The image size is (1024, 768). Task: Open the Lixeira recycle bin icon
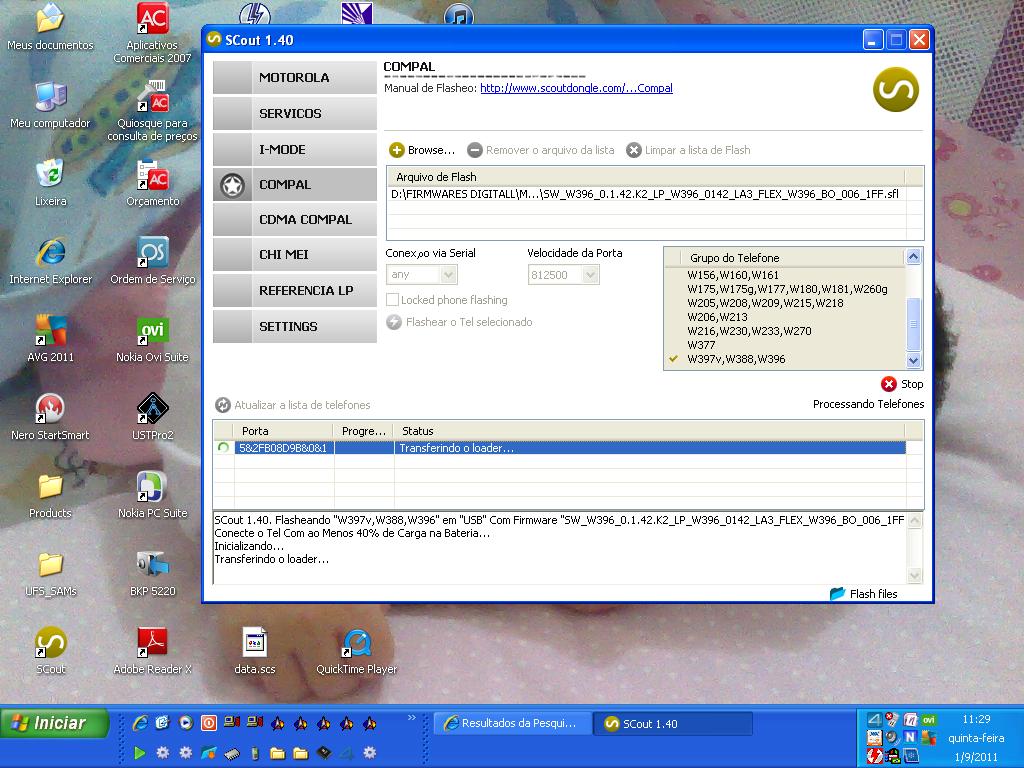pos(50,182)
